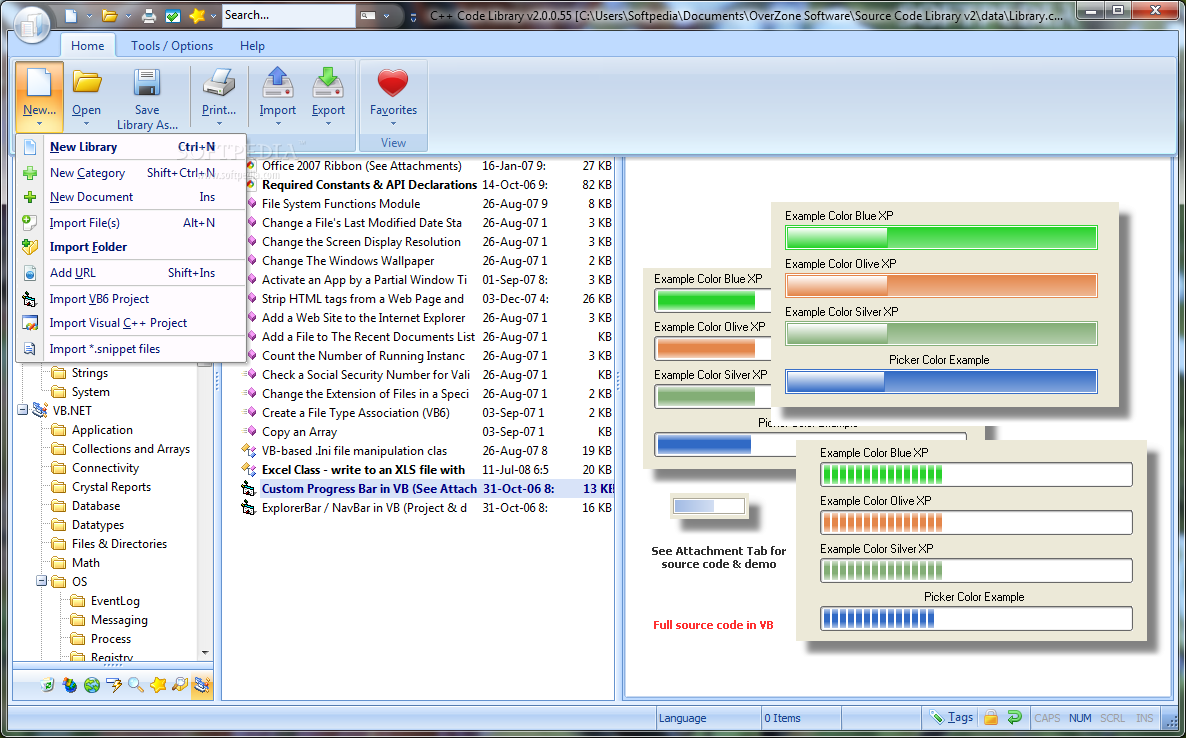This screenshot has height=738, width=1186.
Task: Click the folder search icon in bottom toolbar
Action: [179, 685]
